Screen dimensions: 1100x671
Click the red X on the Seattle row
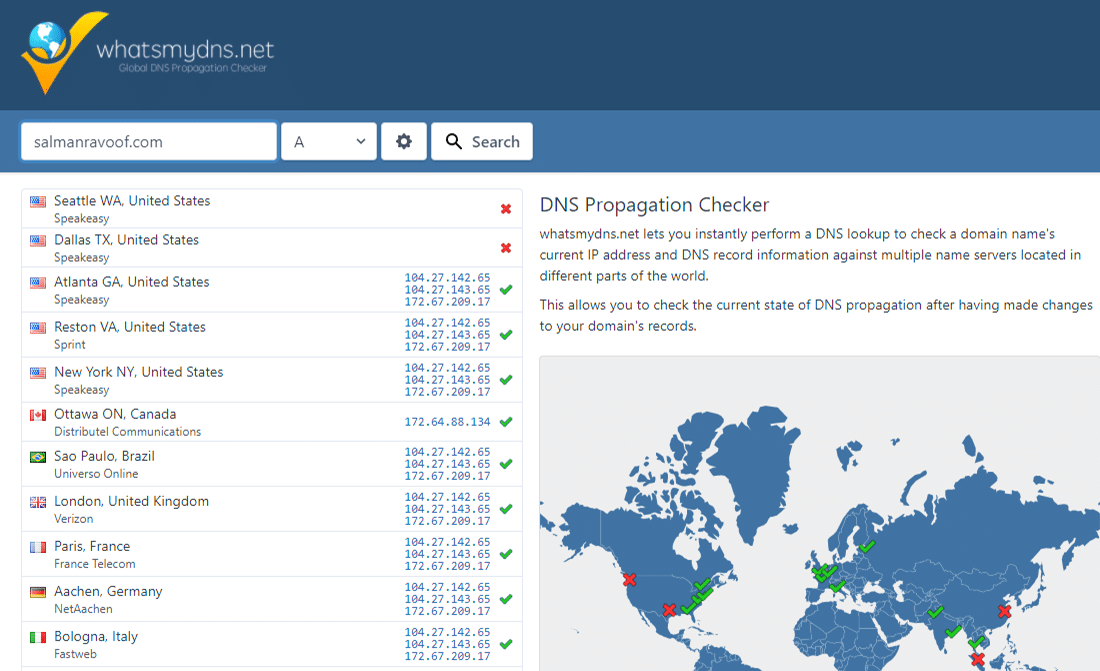[x=507, y=208]
